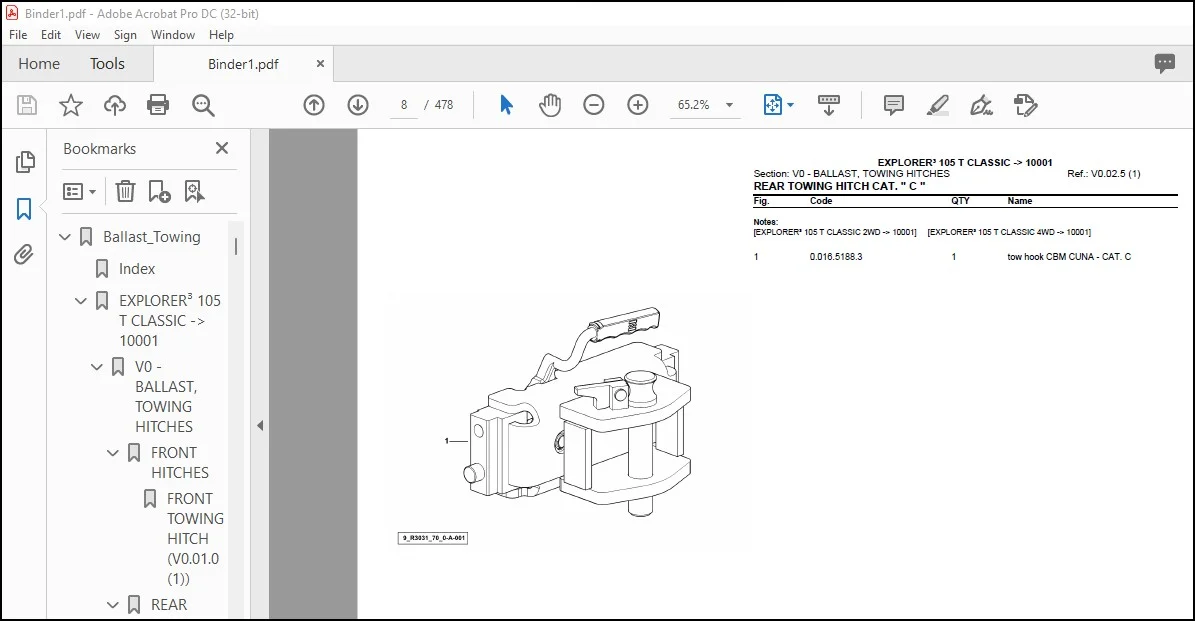Click 'REAR TOWING HITCH CAT. " C "' heading
Image resolution: width=1195 pixels, height=621 pixels.
(839, 186)
